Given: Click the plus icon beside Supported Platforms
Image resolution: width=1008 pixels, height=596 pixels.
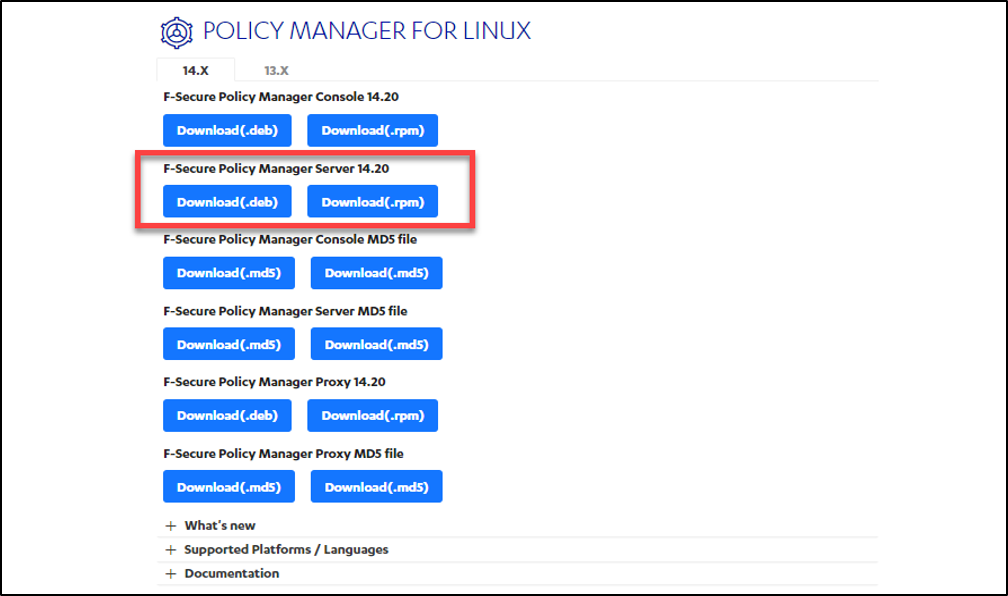Looking at the screenshot, I should click(x=170, y=550).
